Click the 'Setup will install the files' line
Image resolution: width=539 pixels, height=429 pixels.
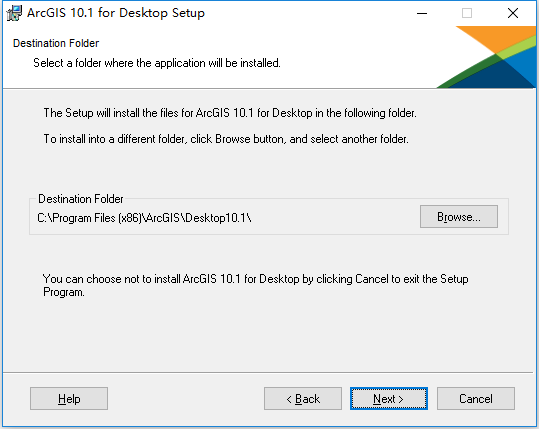point(230,113)
